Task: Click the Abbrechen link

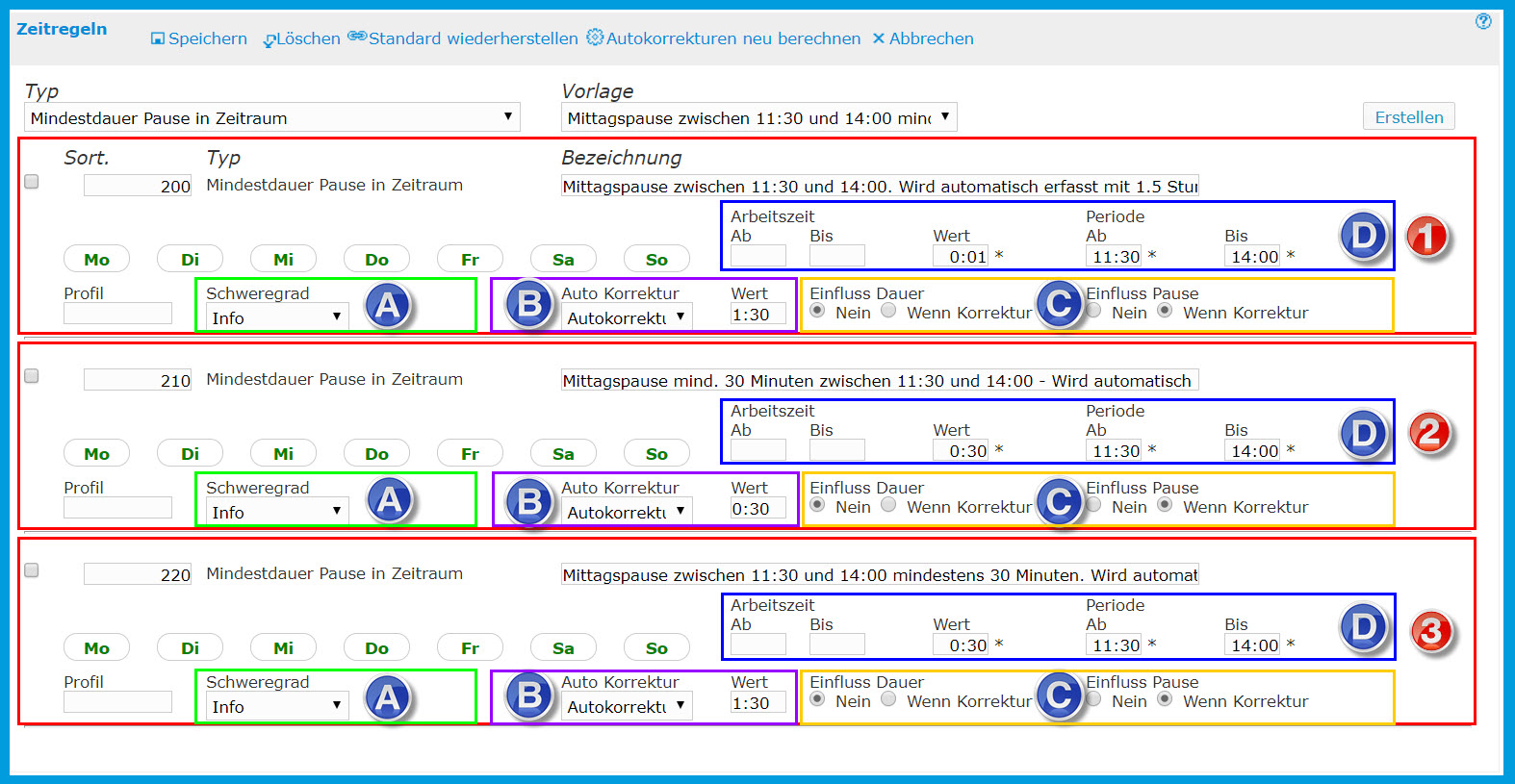Action: (x=932, y=38)
